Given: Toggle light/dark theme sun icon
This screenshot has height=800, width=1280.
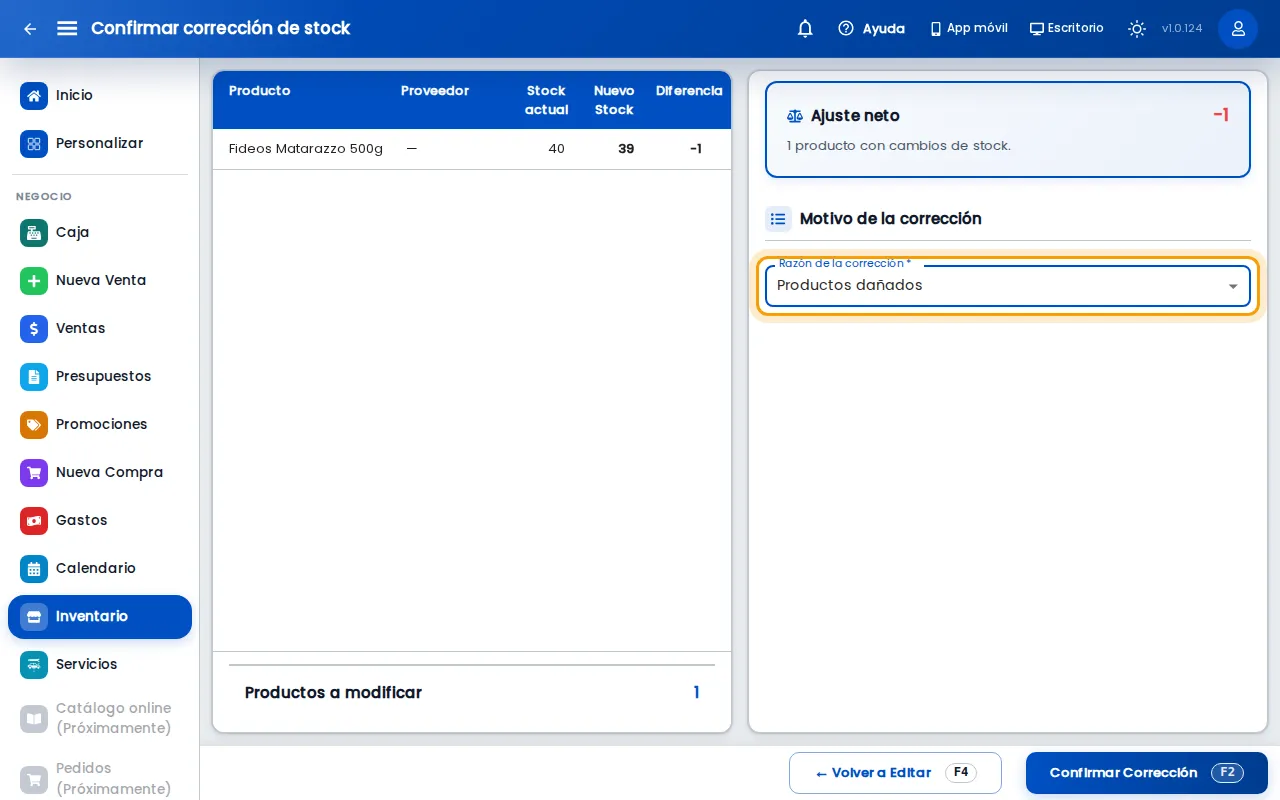Looking at the screenshot, I should pyautogui.click(x=1137, y=29).
